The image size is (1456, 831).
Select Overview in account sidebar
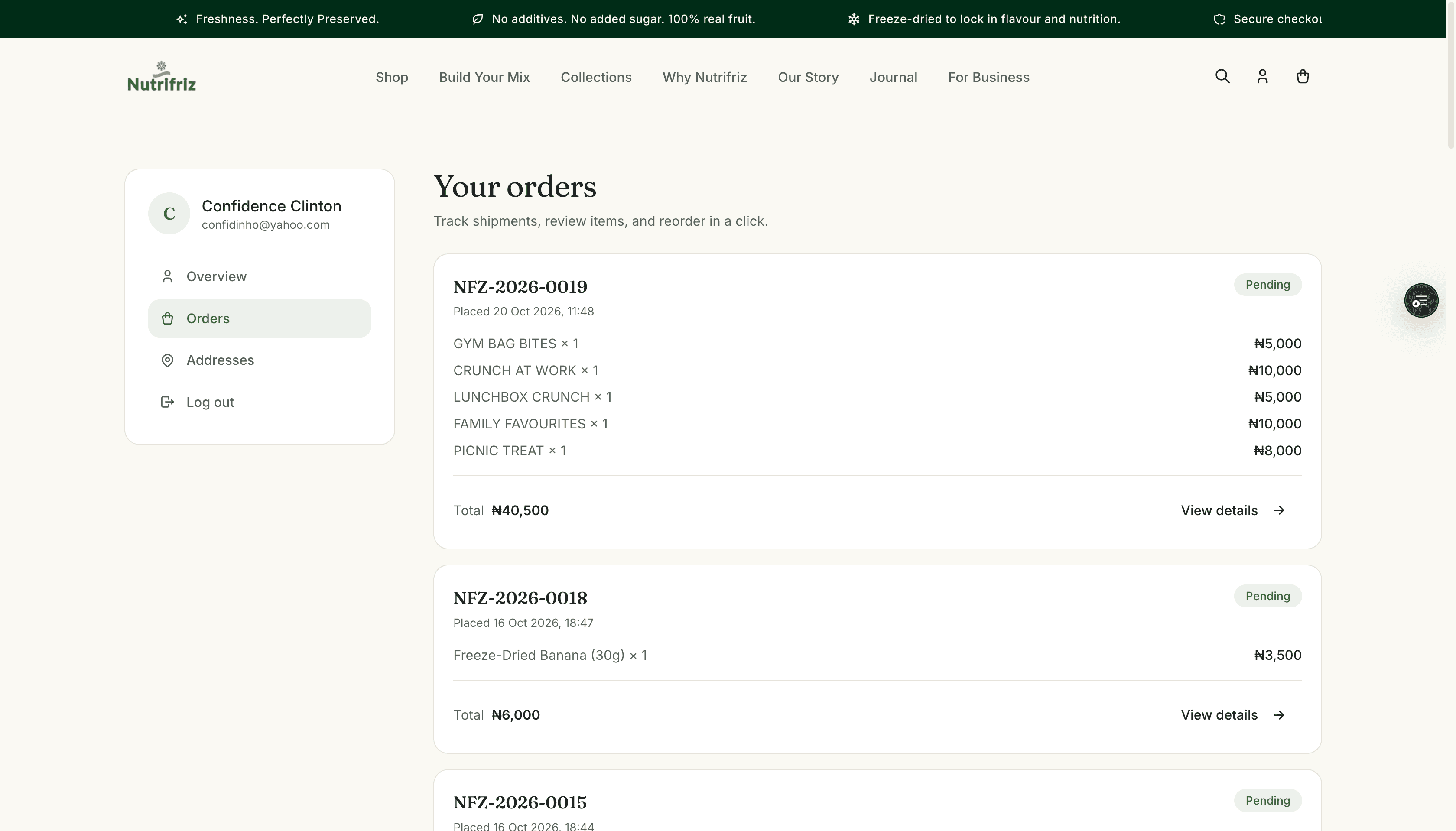[260, 276]
